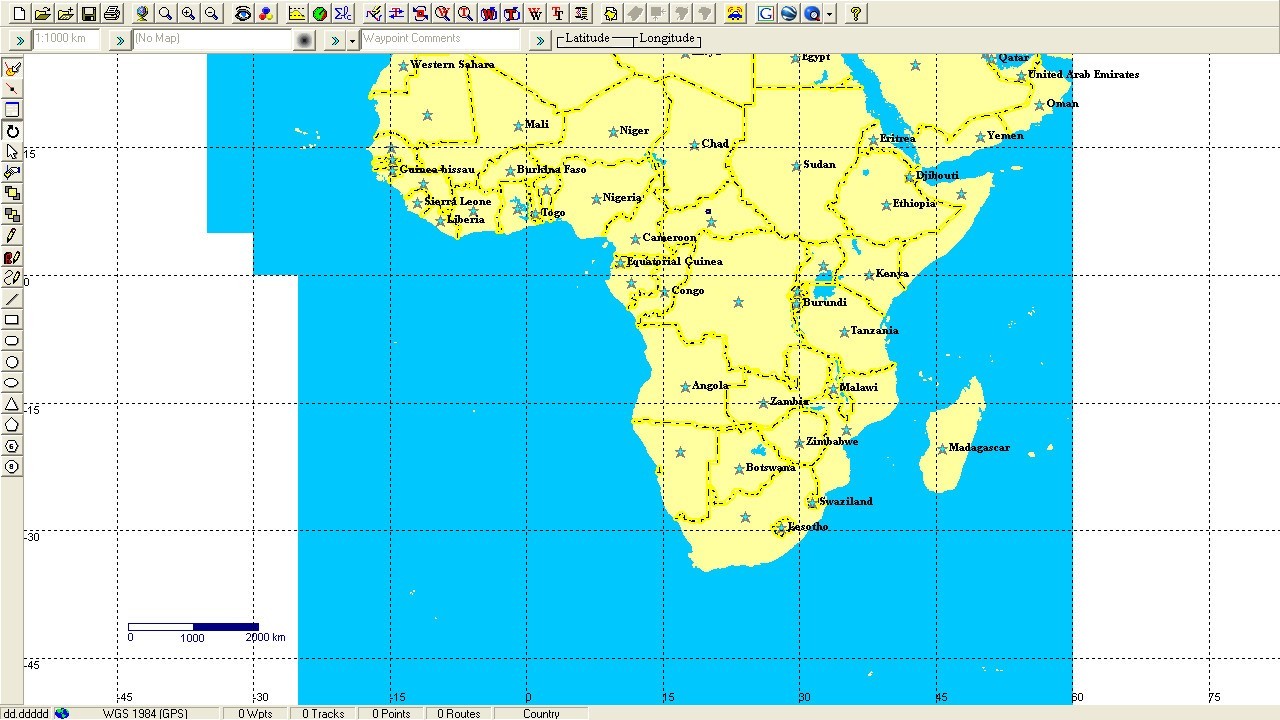
Task: Click the 0 Points status bar entry
Action: point(391,713)
